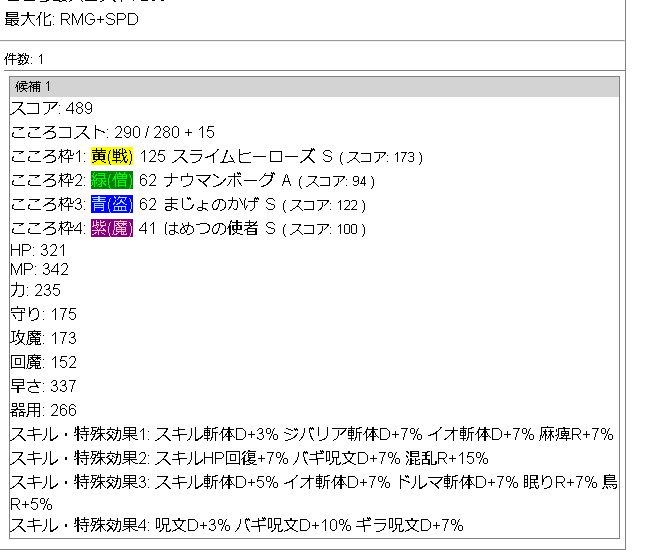This screenshot has width=645, height=554.
Task: Click the こころ枠2: label
Action: [48, 180]
